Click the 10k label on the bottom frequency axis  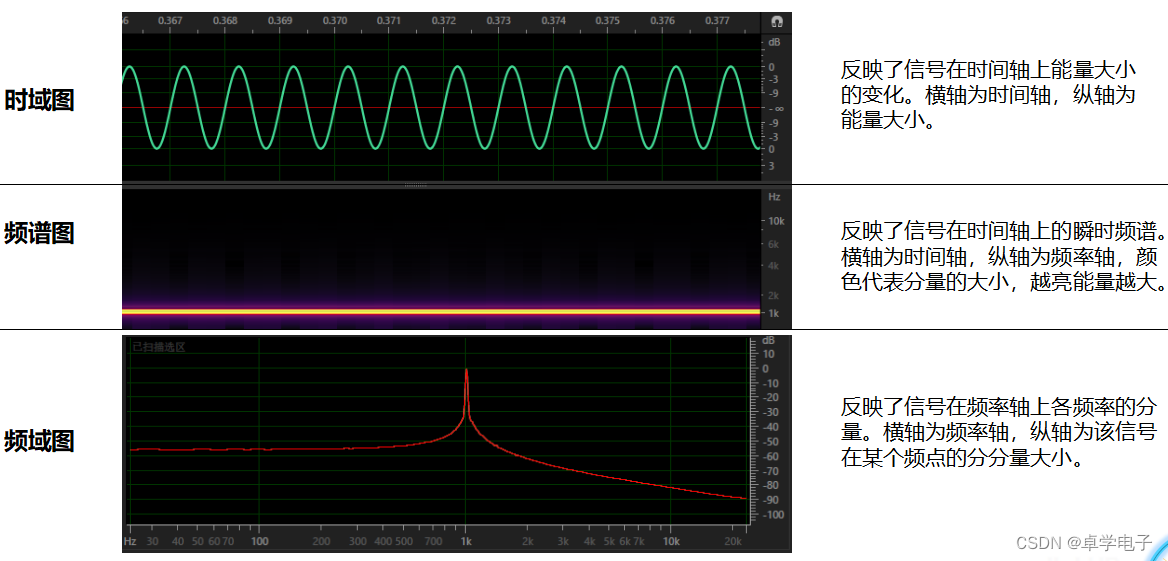coord(672,541)
